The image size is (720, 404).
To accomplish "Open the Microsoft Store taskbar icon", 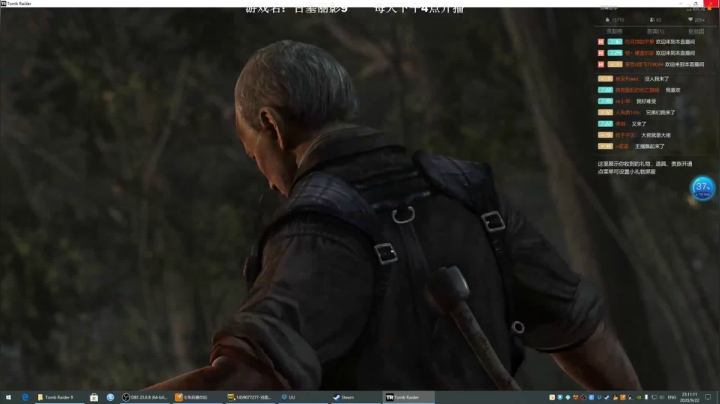I will pos(94,398).
